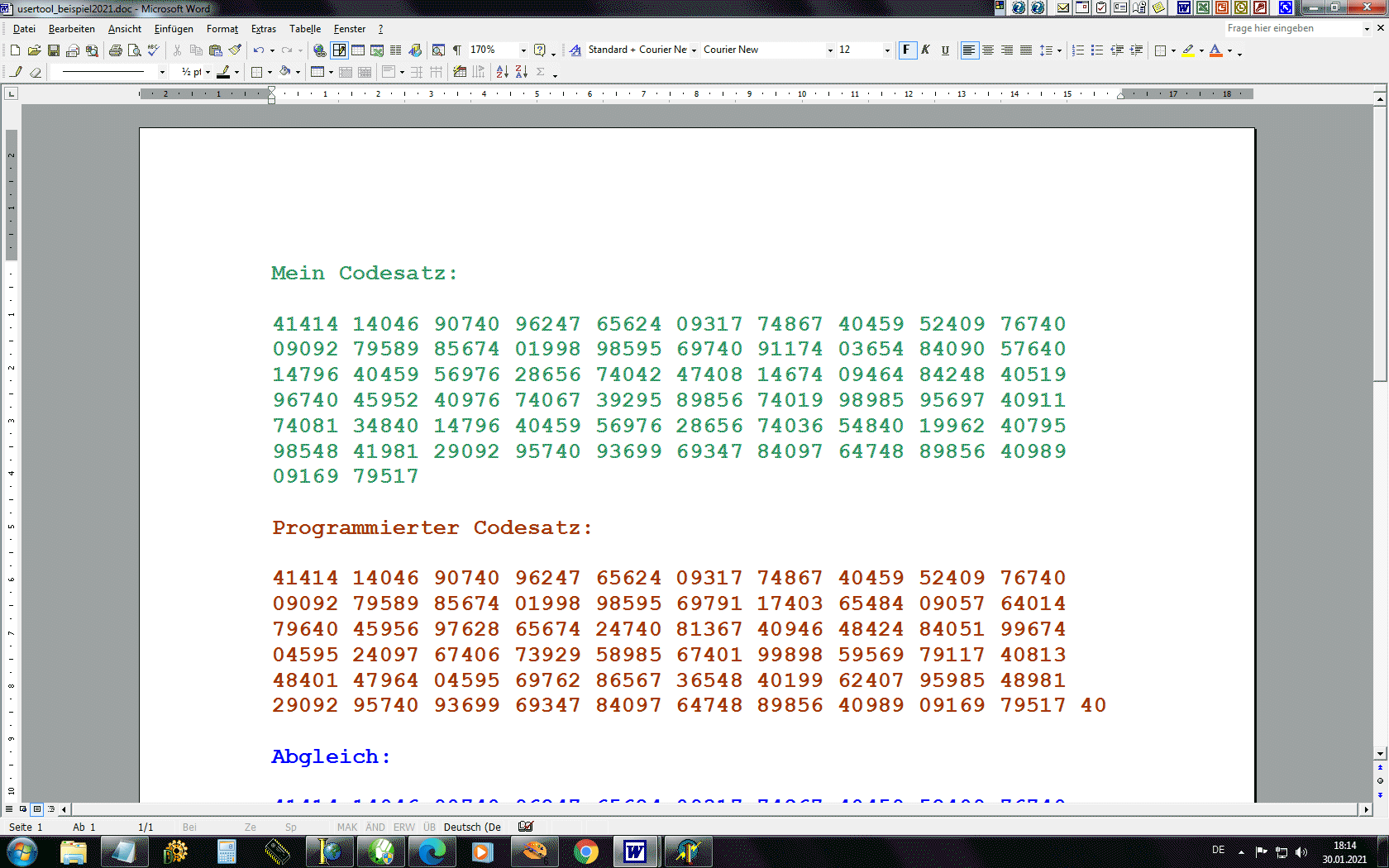Increase the paragraph indent
The width and height of the screenshot is (1389, 868).
pyautogui.click(x=1137, y=50)
